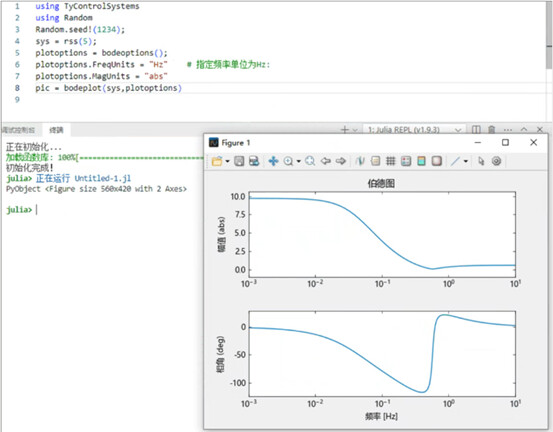Toggle the legend icon in toolbar

point(376,161)
